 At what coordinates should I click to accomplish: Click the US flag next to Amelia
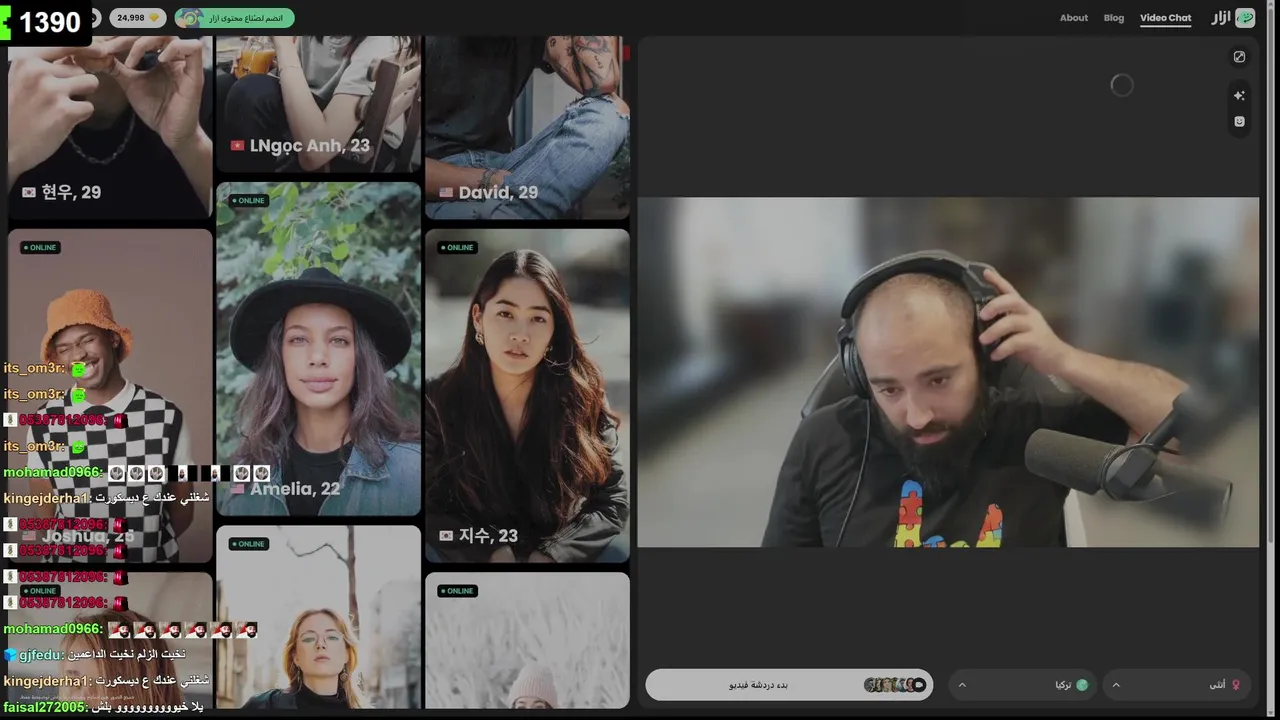pos(237,490)
